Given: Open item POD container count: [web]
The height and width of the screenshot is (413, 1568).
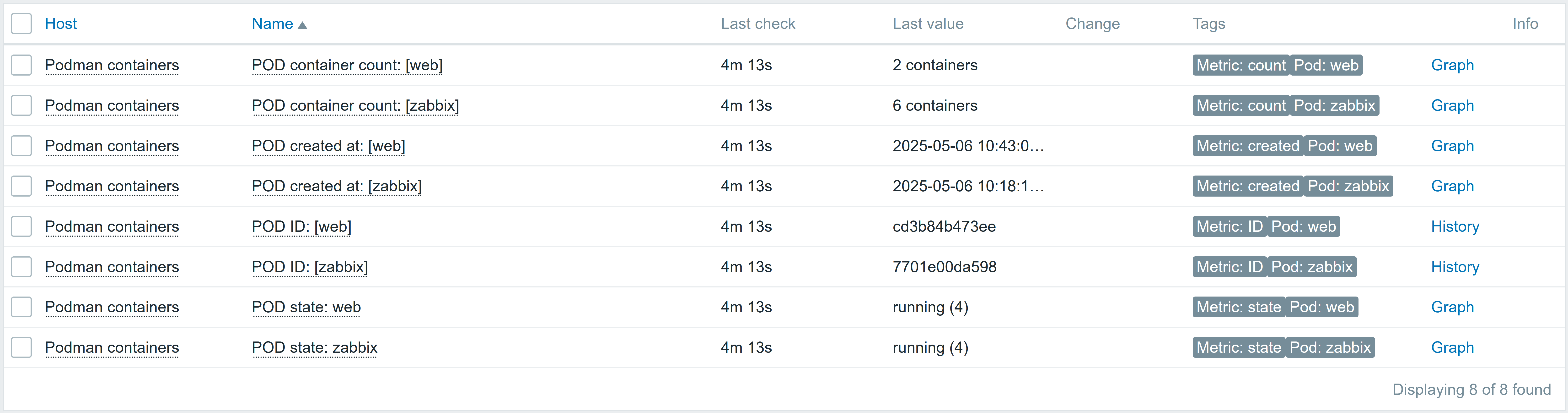Looking at the screenshot, I should [x=347, y=65].
